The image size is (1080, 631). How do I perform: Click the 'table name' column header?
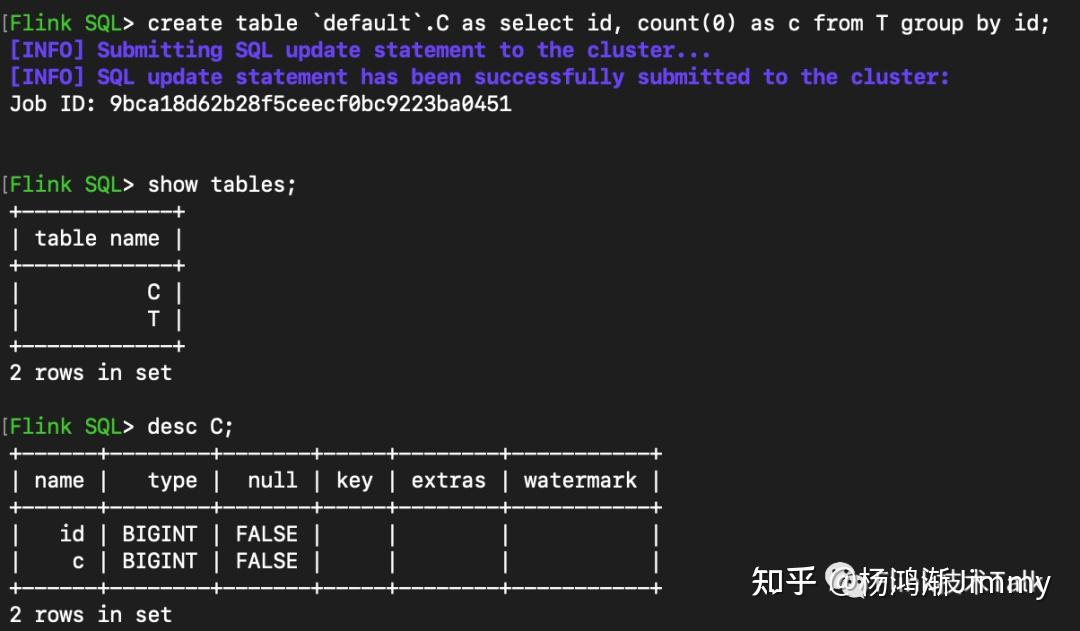pos(97,238)
